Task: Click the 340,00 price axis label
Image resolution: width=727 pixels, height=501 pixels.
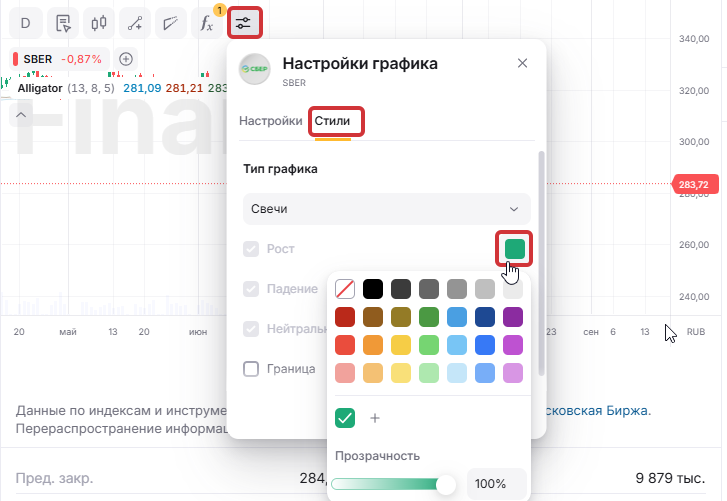Action: (x=694, y=39)
